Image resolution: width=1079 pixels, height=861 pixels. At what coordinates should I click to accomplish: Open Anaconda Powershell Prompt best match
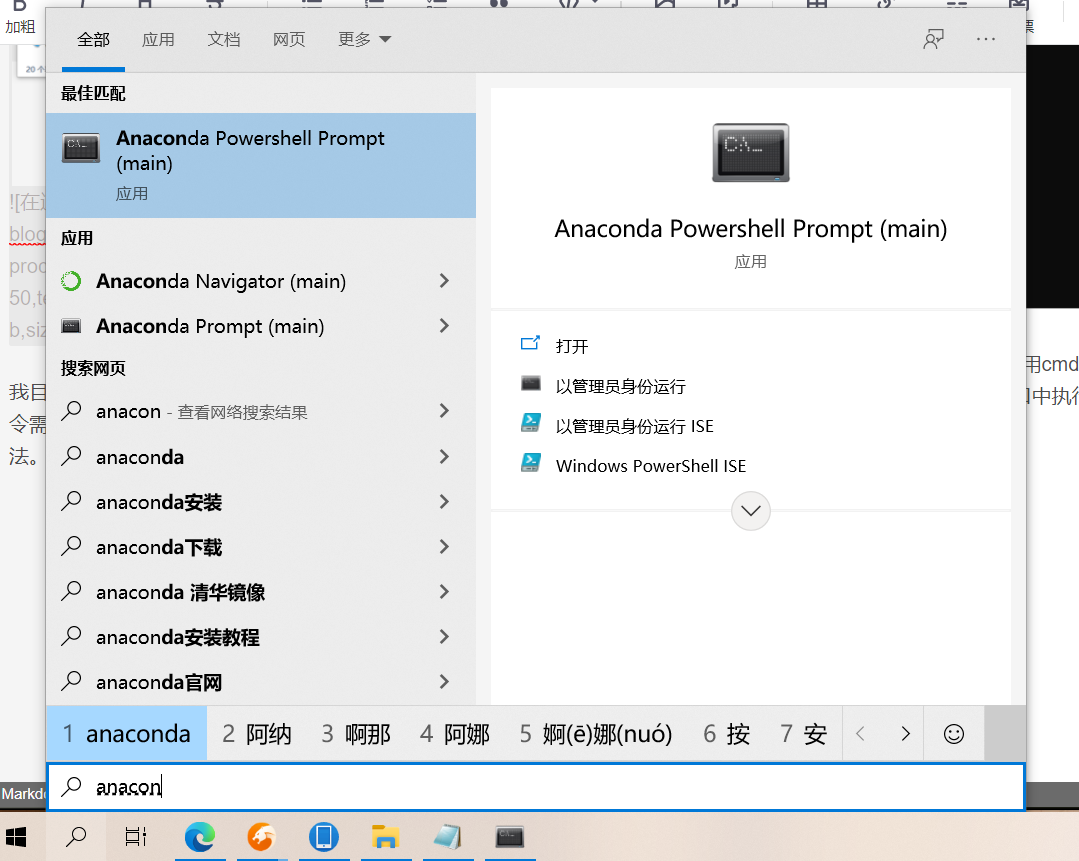click(261, 165)
